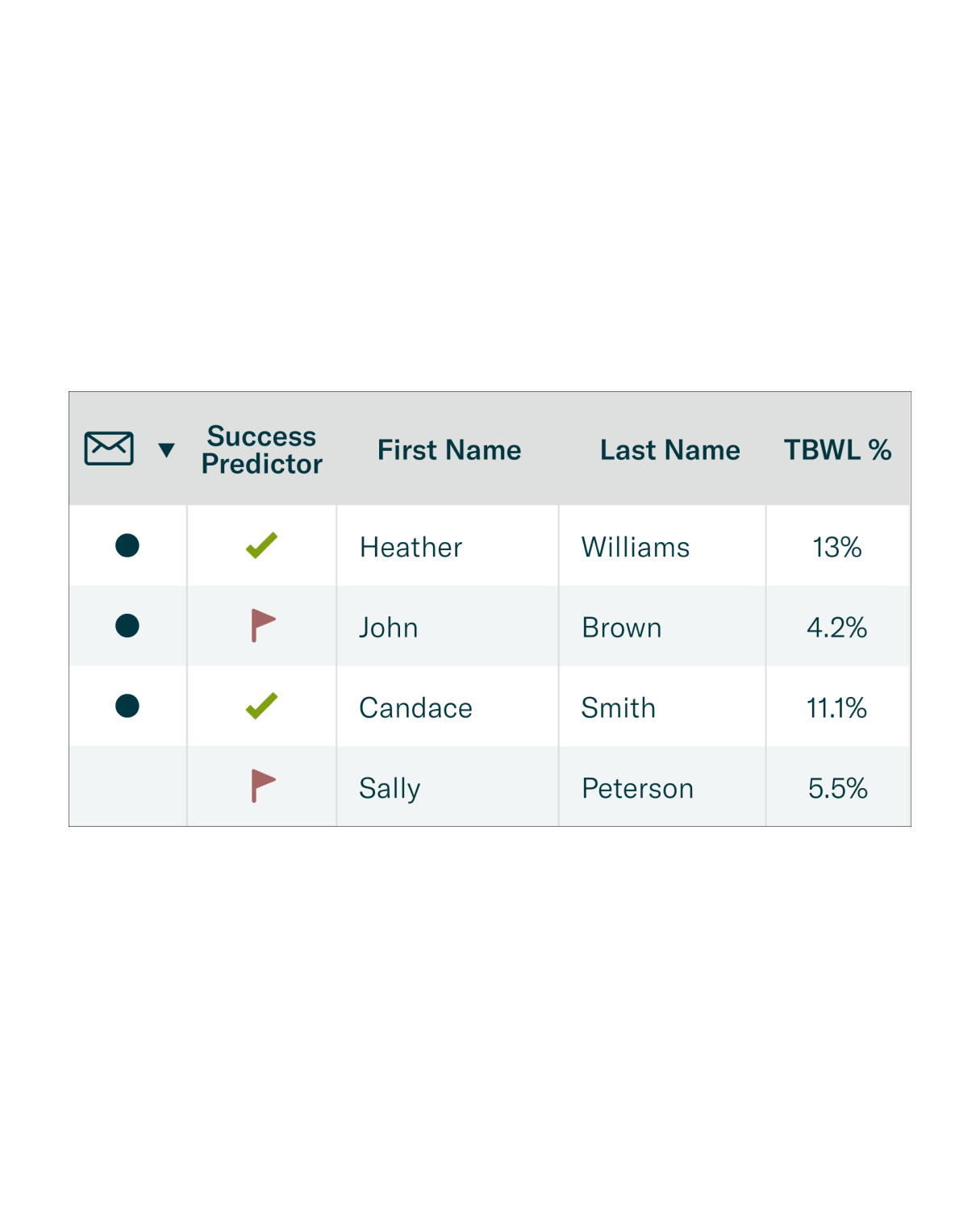Toggle the selection dot in Heather's row
Screen dimensions: 980x1214
coord(127,545)
